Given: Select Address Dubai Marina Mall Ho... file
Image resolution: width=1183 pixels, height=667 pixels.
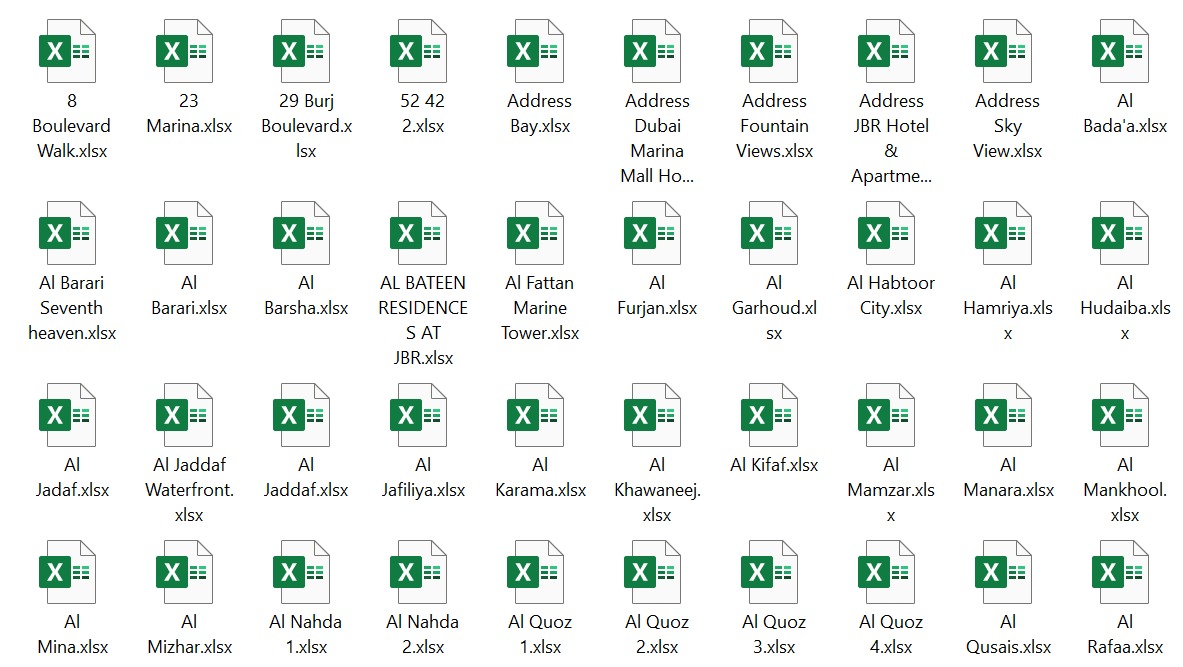Looking at the screenshot, I should tap(655, 48).
